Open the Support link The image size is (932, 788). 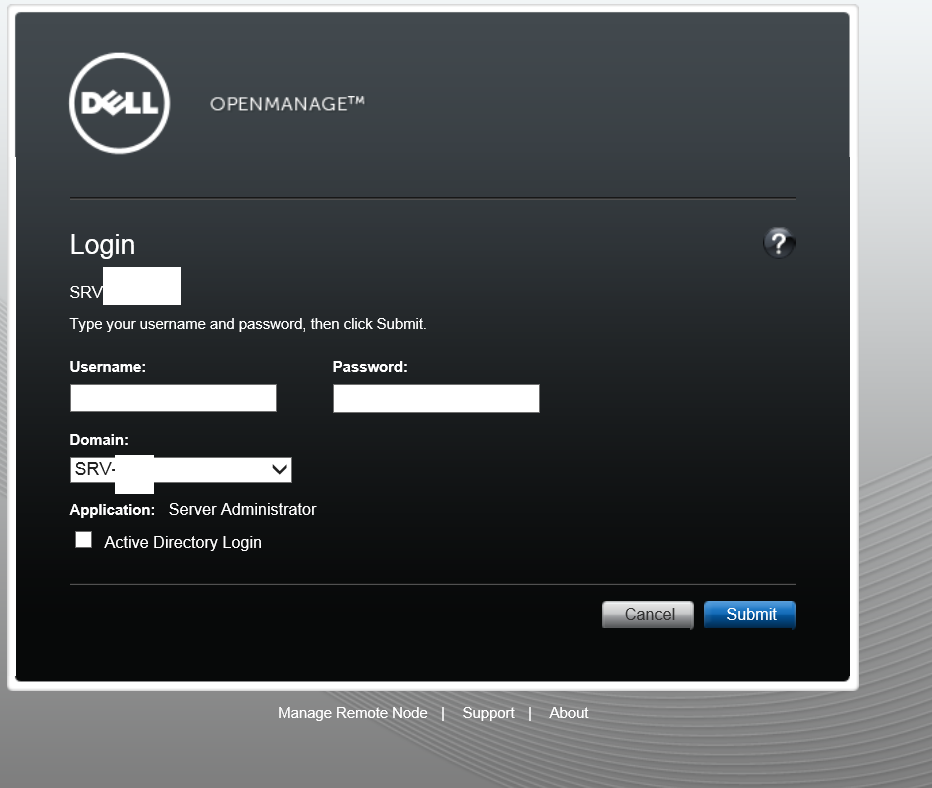point(489,713)
